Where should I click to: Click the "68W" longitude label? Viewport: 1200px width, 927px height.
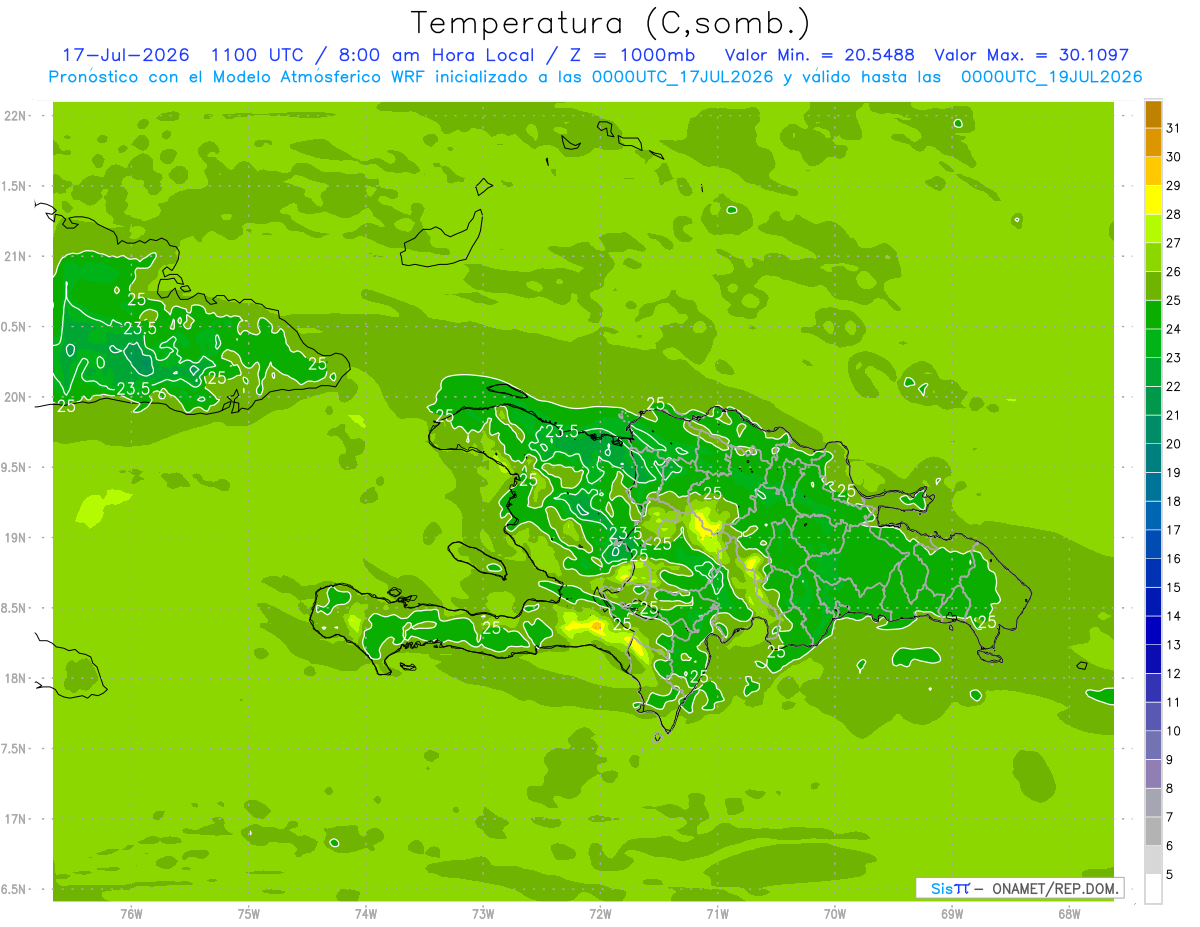(x=1069, y=913)
